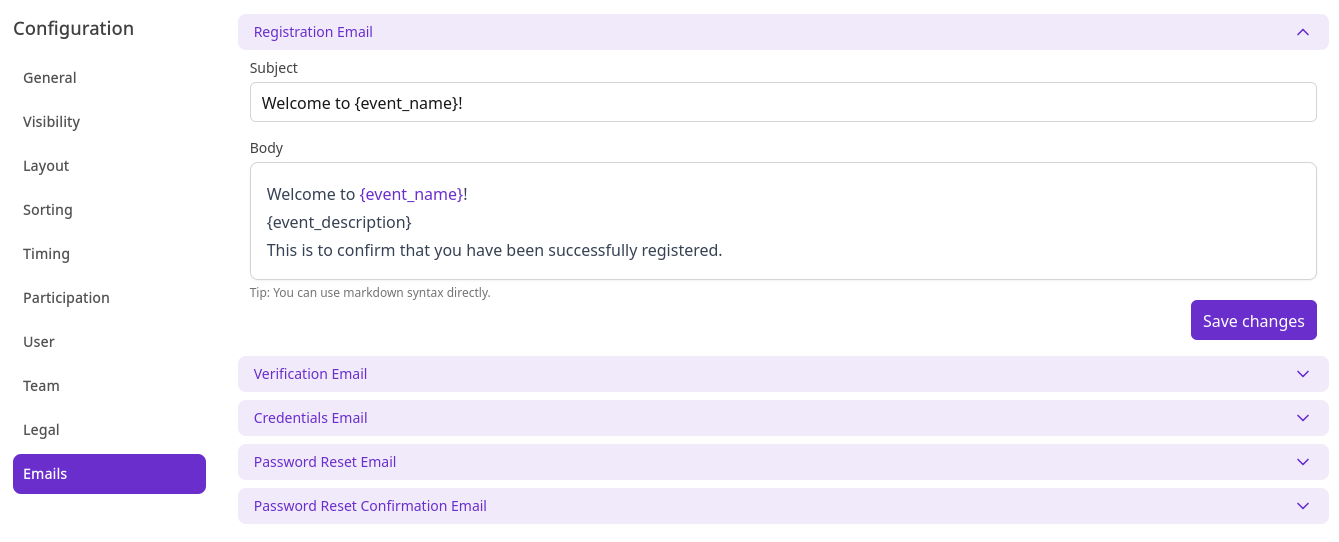Image resolution: width=1339 pixels, height=542 pixels.
Task: Switch to Sorting settings
Action: coord(48,210)
